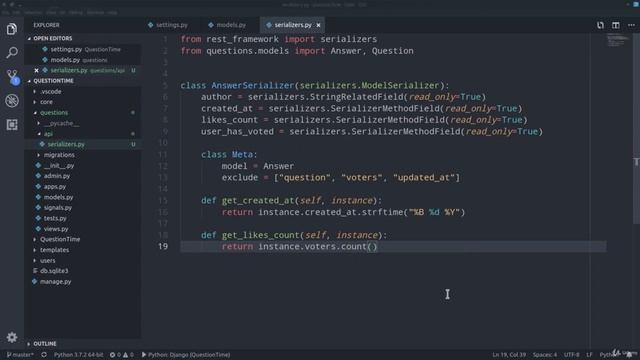Open the Source Control view
This screenshot has width=640, height=360.
click(x=12, y=76)
